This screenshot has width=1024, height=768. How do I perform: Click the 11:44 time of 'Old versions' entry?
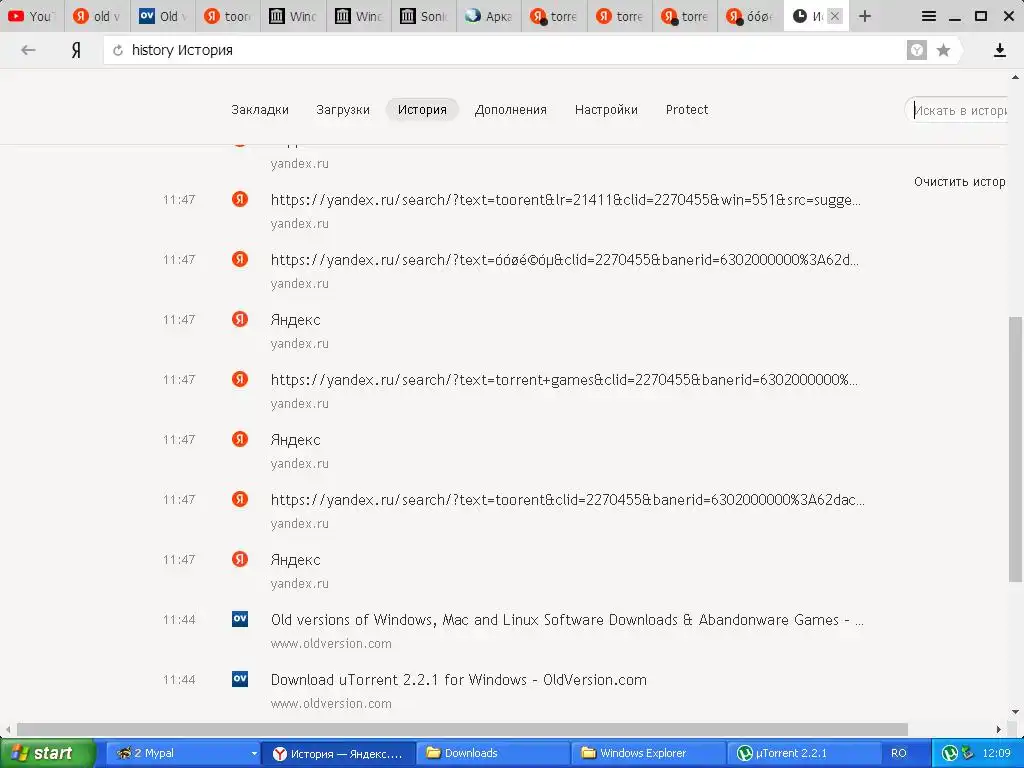click(179, 620)
